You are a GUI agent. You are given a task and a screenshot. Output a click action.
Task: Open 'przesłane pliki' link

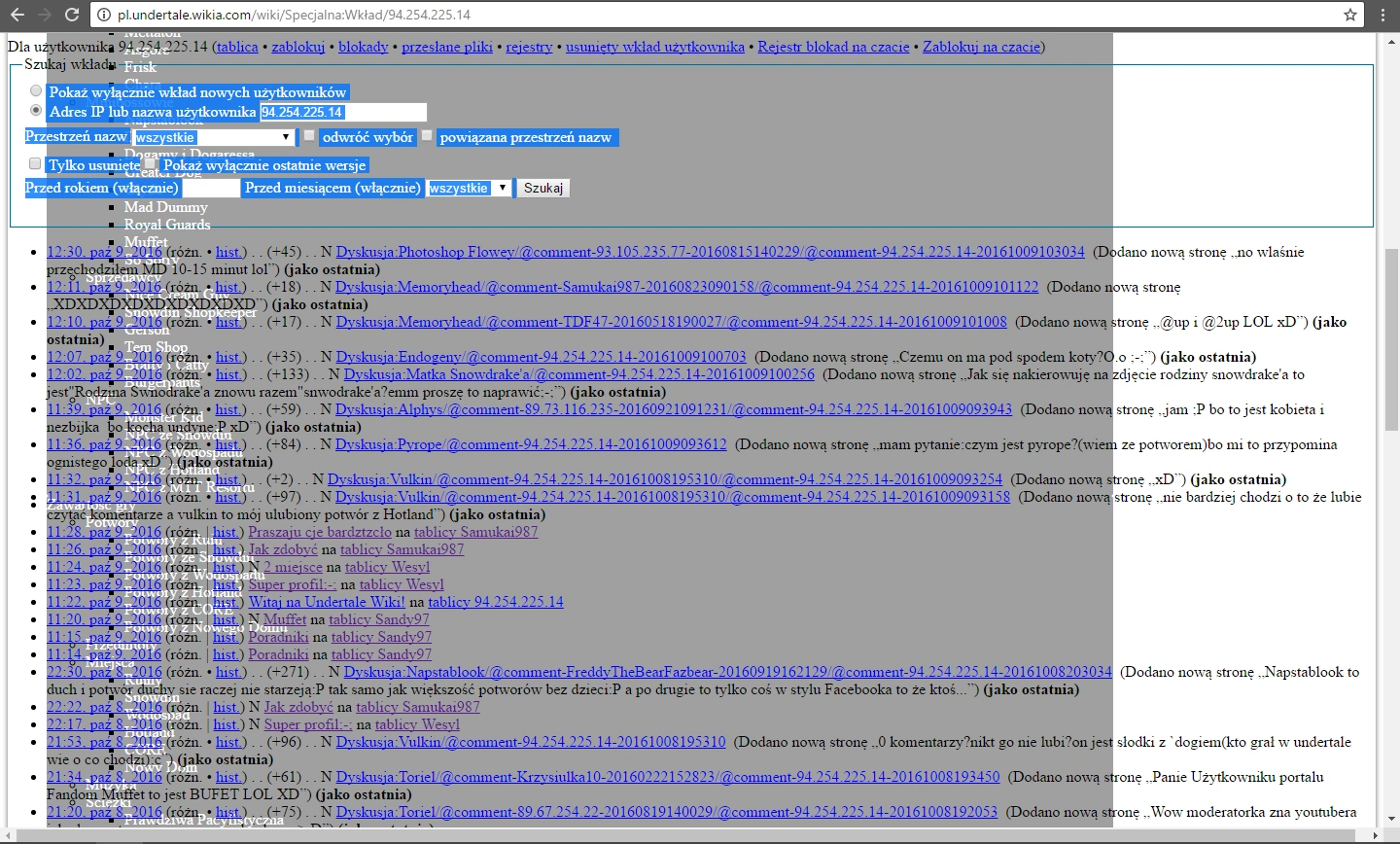(447, 47)
